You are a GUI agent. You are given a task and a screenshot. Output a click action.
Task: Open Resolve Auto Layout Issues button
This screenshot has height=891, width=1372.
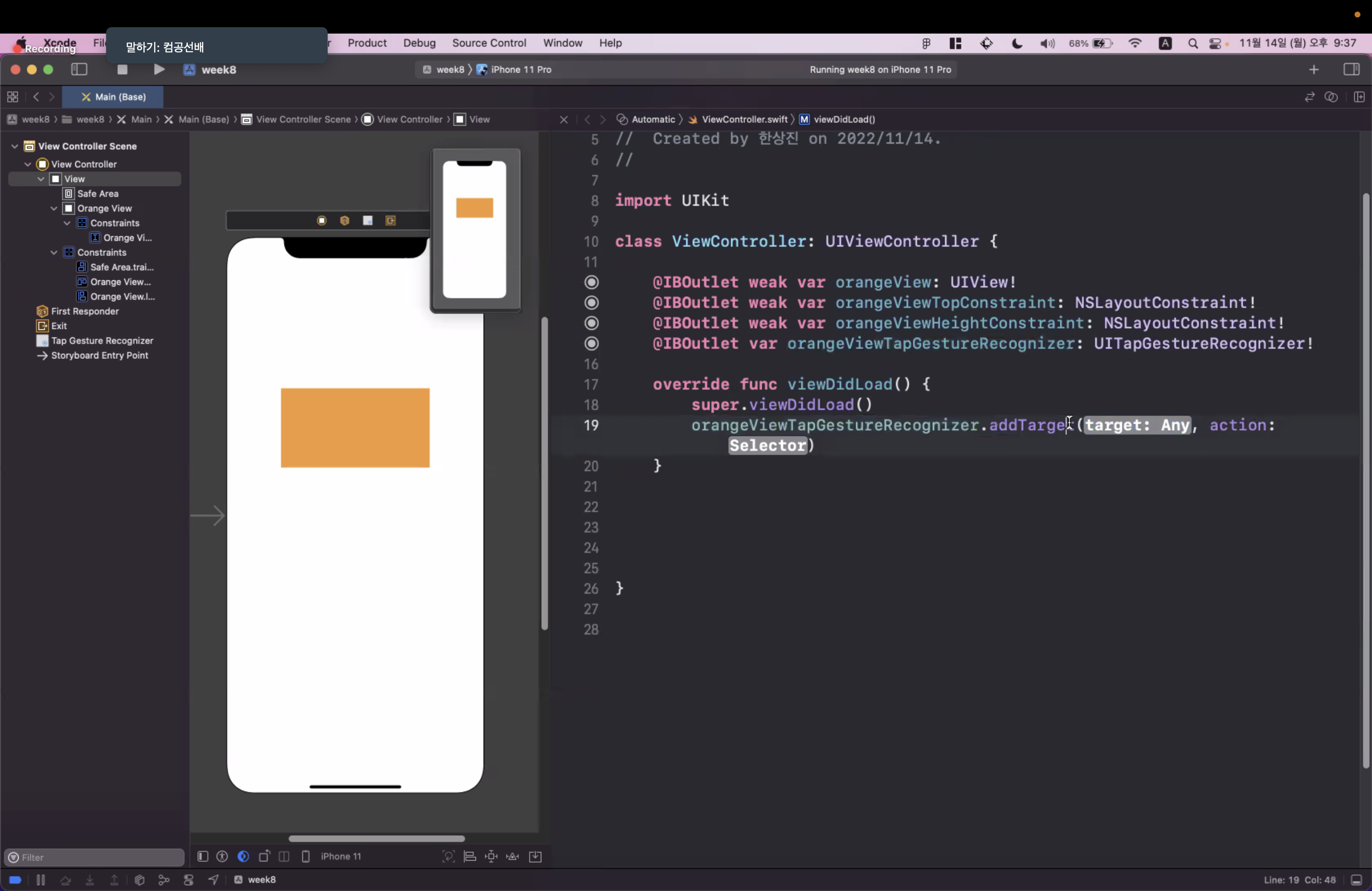tap(513, 857)
